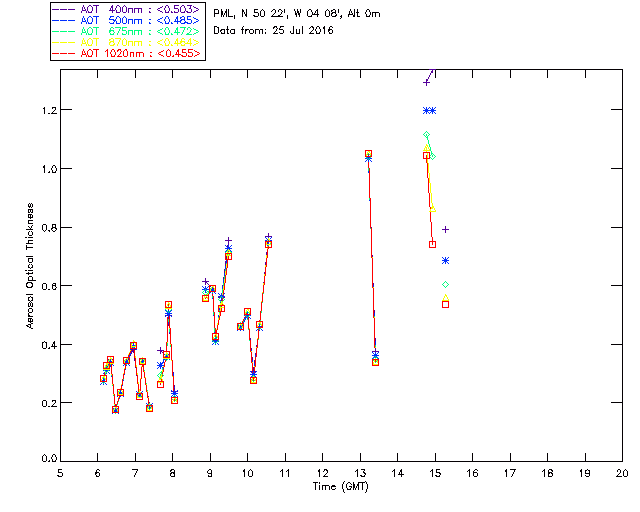Click the x-axis tick label 5
Viewport: 640px width, 512px height.
point(60,473)
